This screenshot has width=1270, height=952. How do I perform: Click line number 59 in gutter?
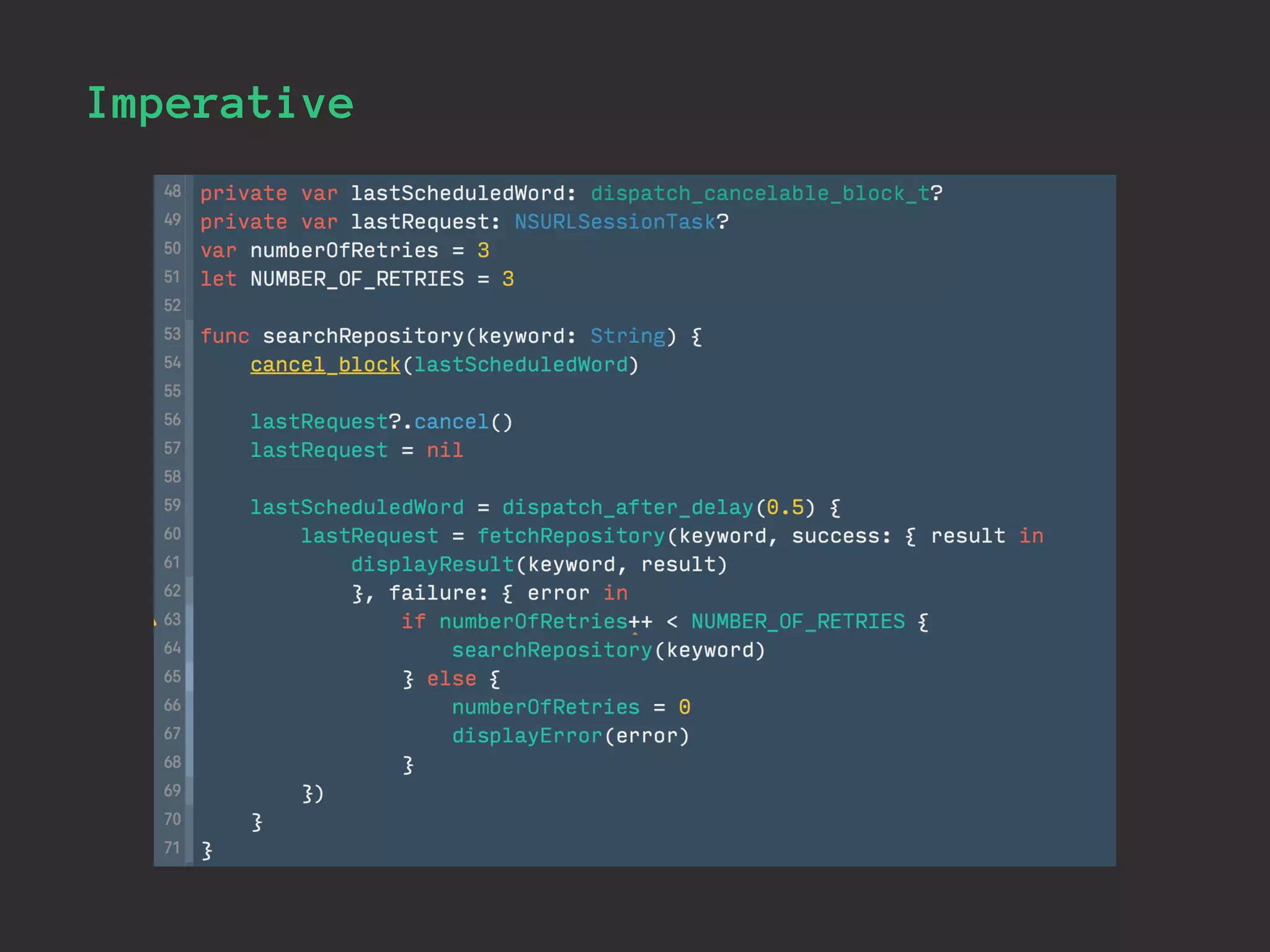point(172,505)
